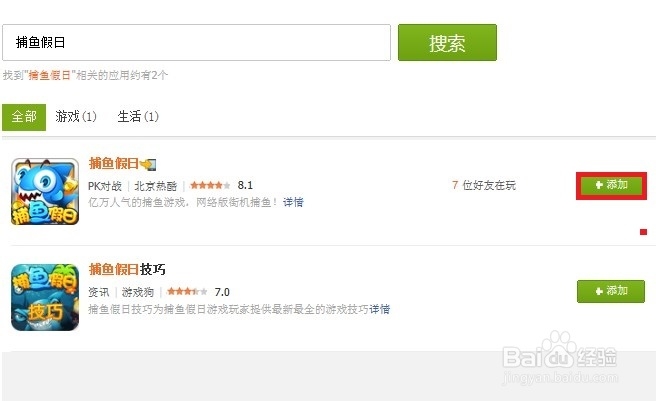This screenshot has height=401, width=656.
Task: Select the 全部 tab
Action: pos(24,117)
